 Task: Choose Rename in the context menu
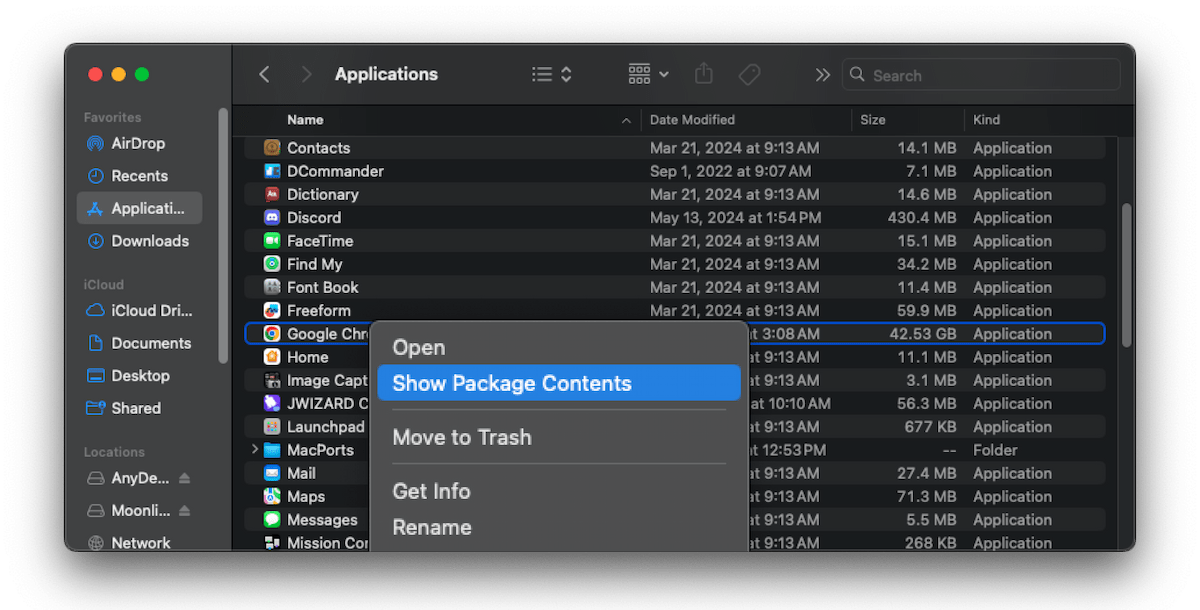[432, 527]
